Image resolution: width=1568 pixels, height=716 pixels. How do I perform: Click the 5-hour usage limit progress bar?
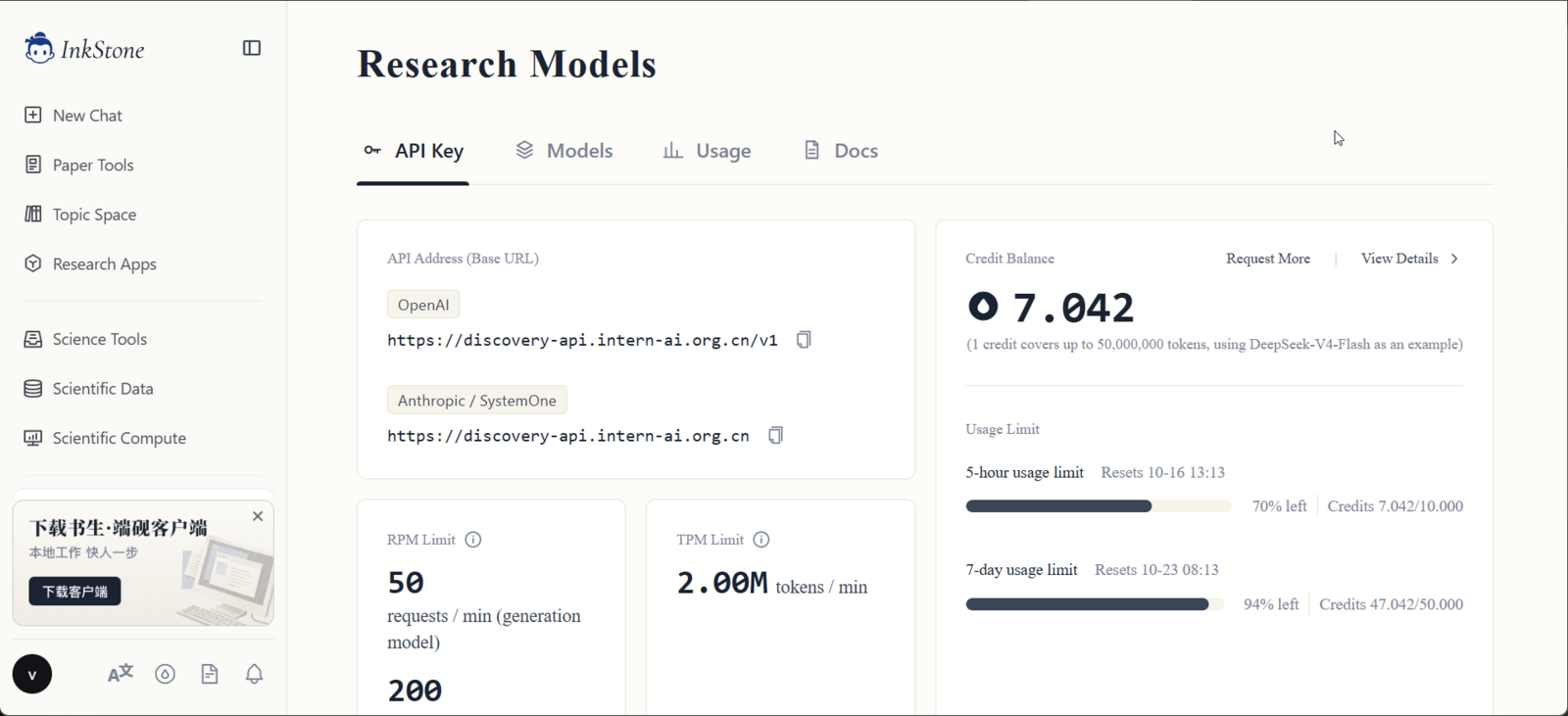[1099, 506]
